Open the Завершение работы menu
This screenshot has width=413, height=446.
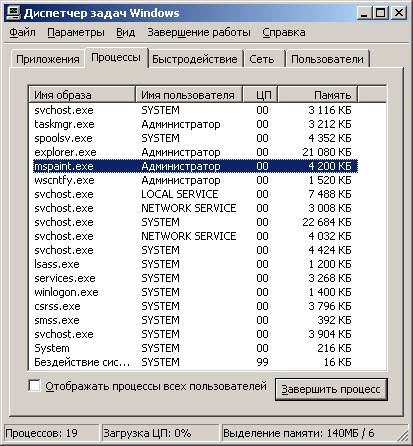pyautogui.click(x=199, y=32)
